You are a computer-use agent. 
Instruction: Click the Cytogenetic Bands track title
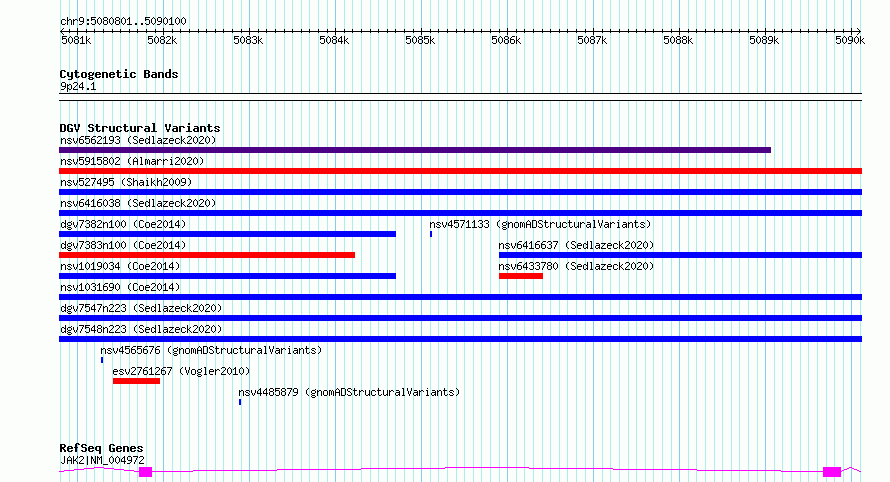[x=119, y=74]
